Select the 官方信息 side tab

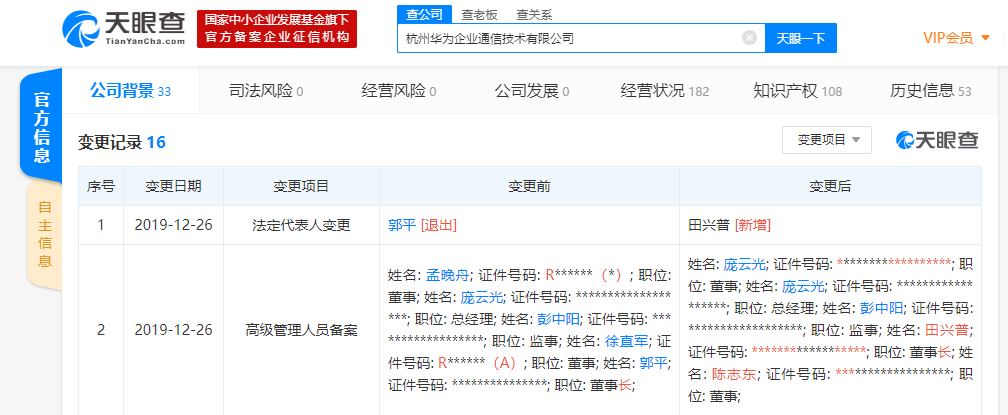click(x=41, y=127)
